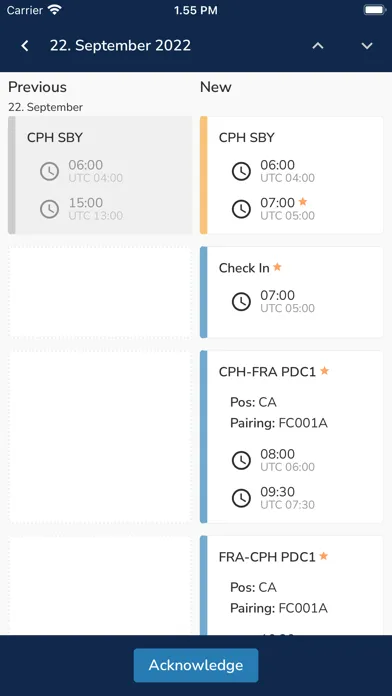
Task: Tap the clock icon beside 07:00 in Check In
Action: point(241,301)
